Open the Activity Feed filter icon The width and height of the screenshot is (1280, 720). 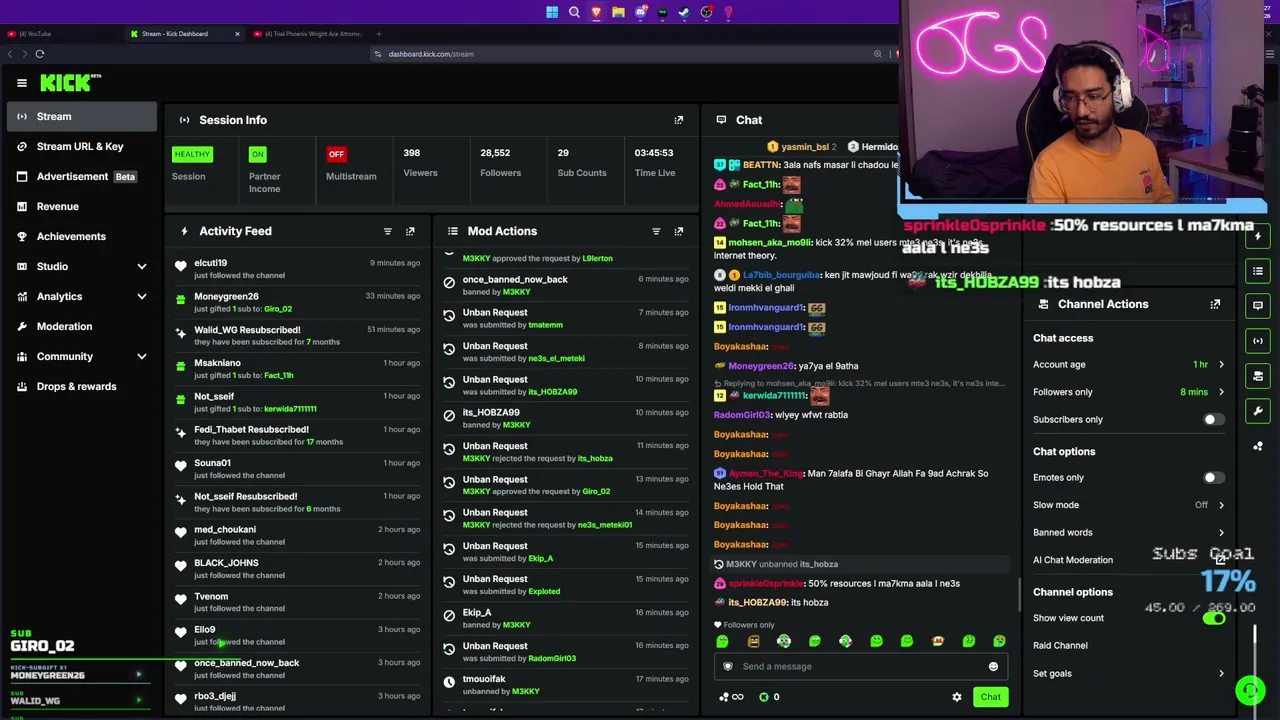[387, 231]
